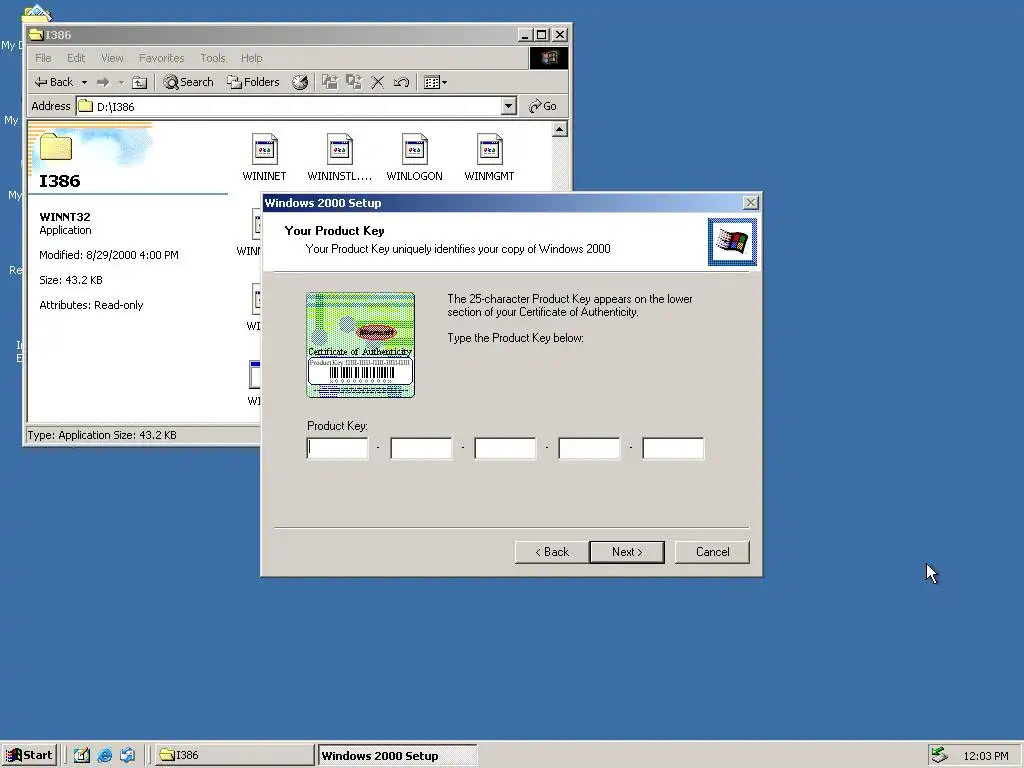Click the system tray network icon
The height and width of the screenshot is (768, 1024).
coord(940,755)
